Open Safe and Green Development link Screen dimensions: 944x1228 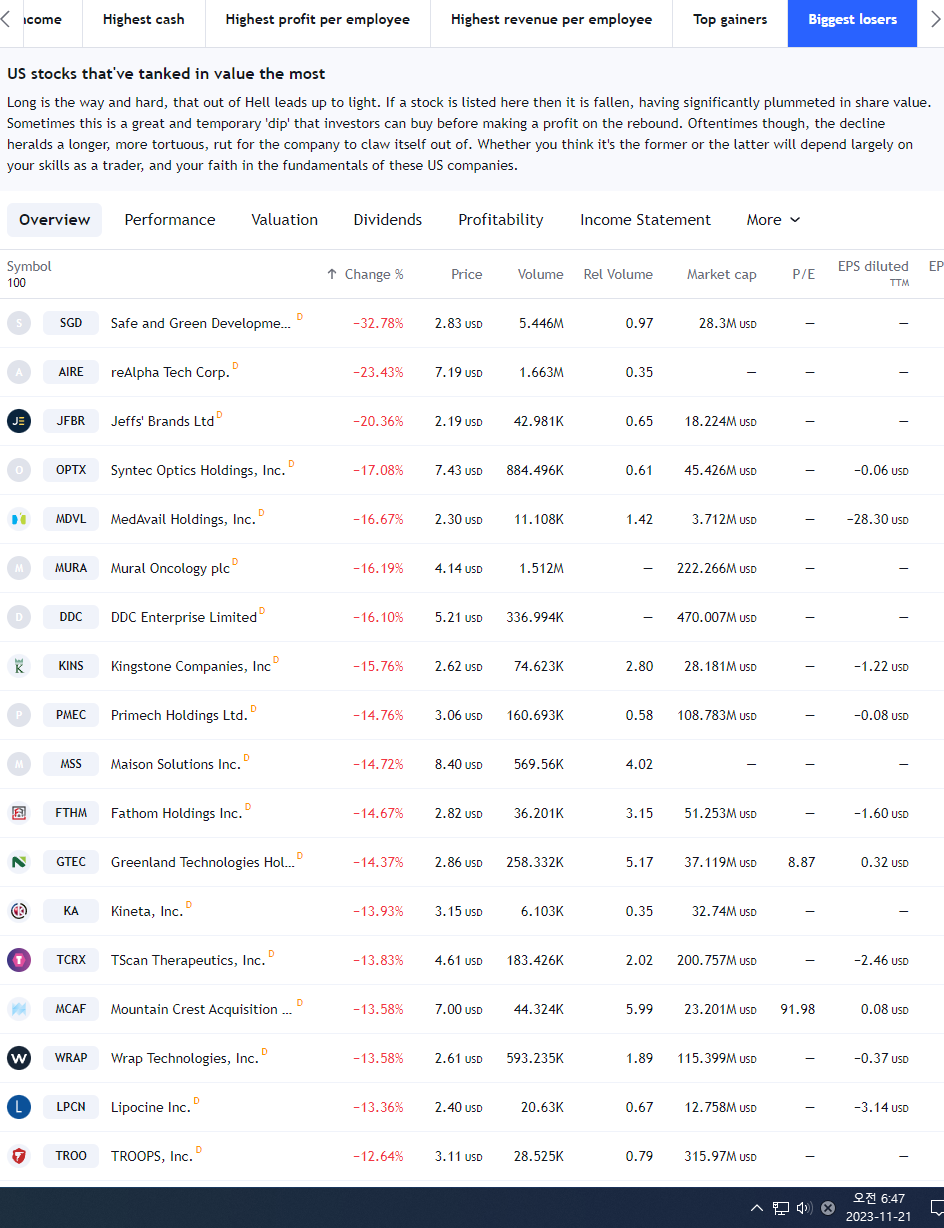pyautogui.click(x=201, y=323)
